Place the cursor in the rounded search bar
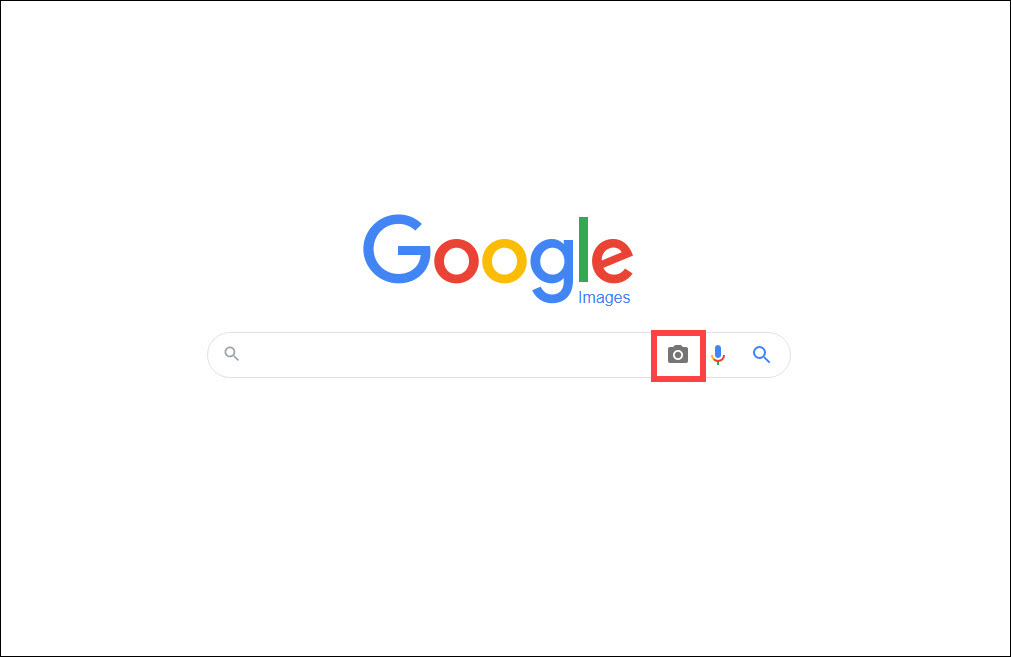This screenshot has width=1011, height=657. [498, 355]
